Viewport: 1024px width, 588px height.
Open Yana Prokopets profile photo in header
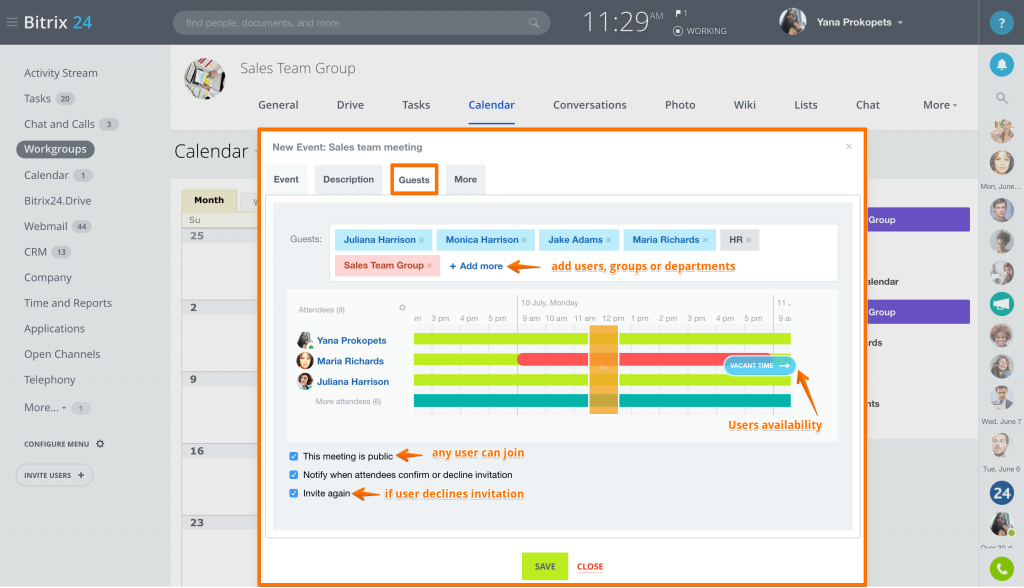[792, 22]
